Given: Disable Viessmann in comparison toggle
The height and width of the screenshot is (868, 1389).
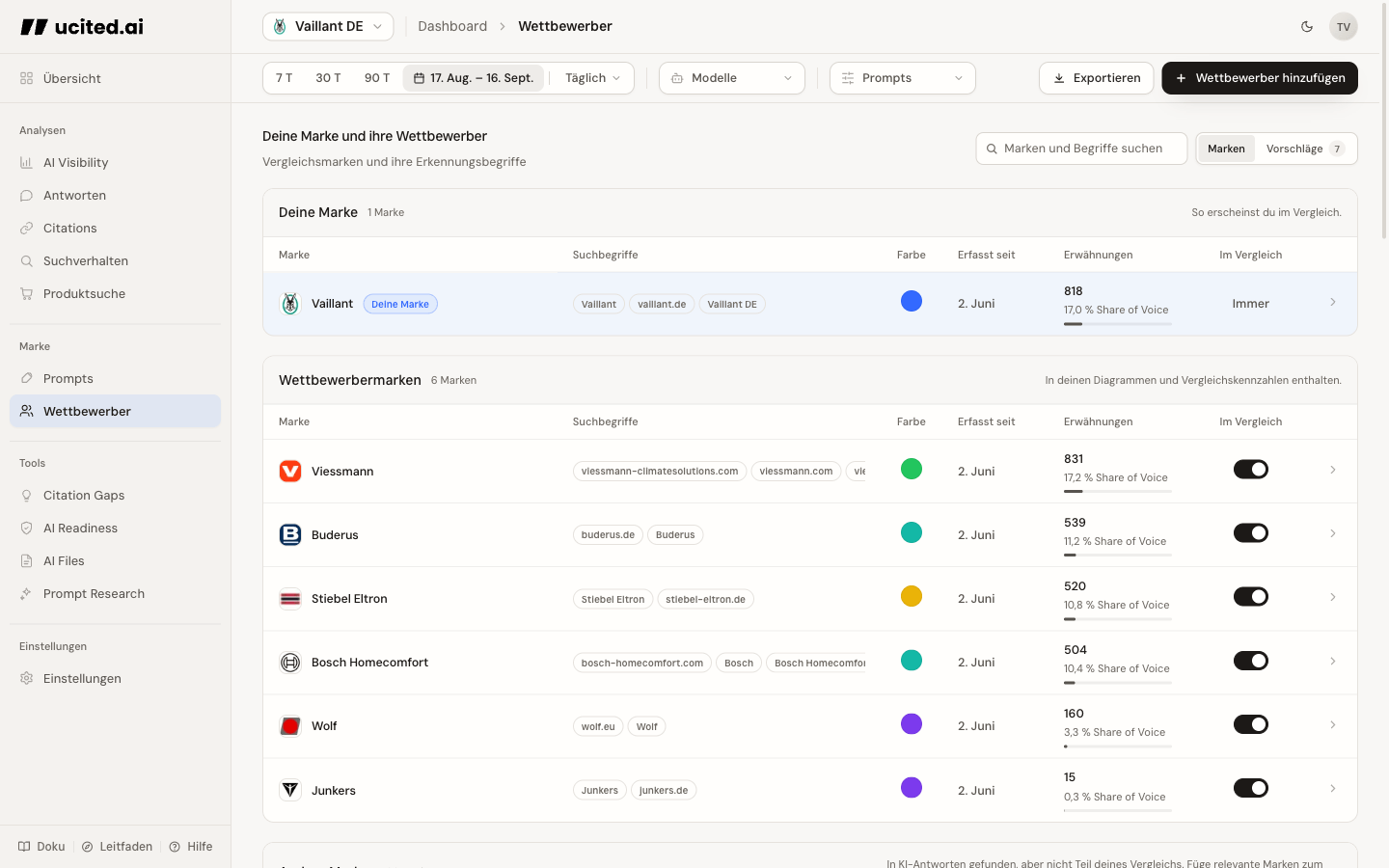Looking at the screenshot, I should [1251, 470].
